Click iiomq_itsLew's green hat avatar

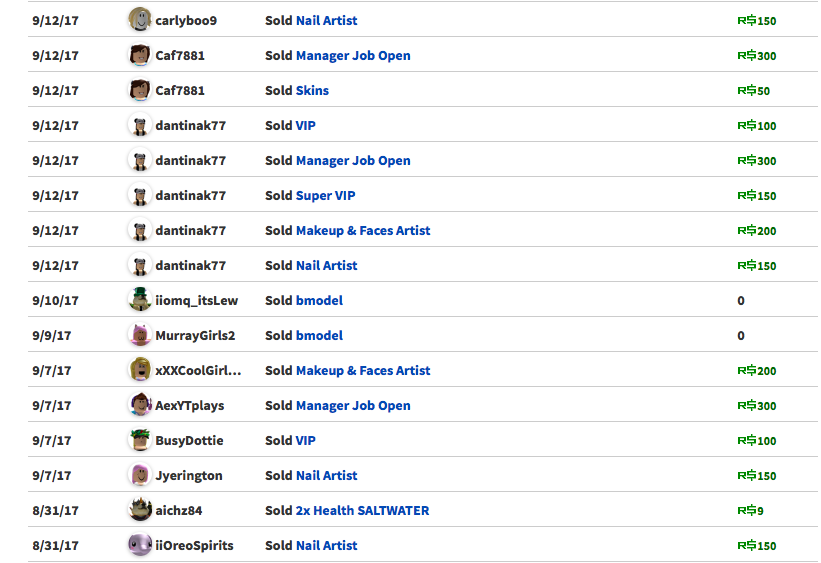click(x=140, y=300)
